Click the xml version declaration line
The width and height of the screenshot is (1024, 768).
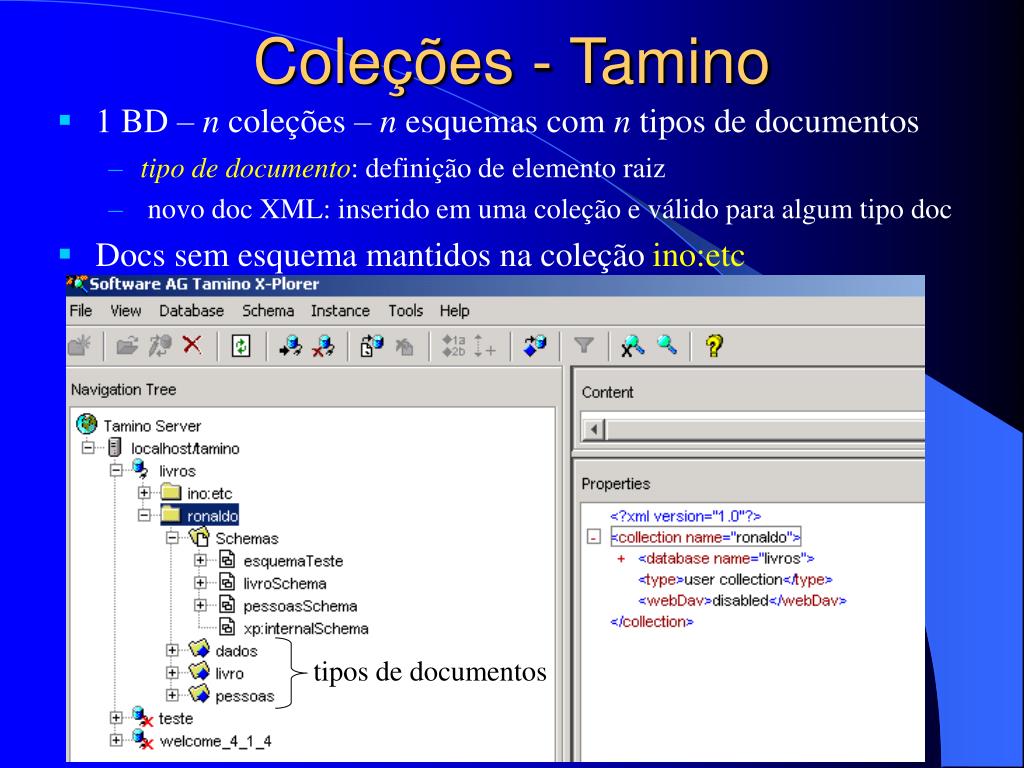[686, 516]
